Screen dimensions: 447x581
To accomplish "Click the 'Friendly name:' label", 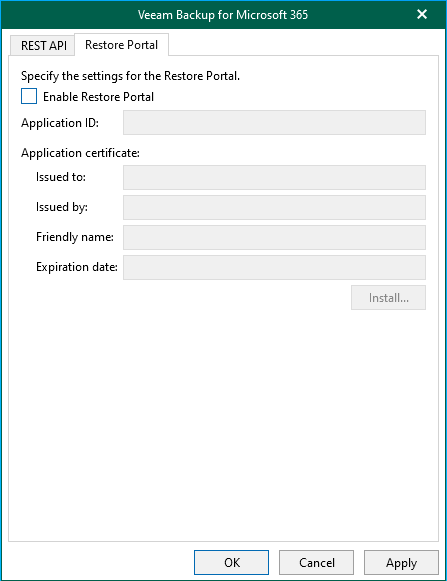I will point(75,237).
